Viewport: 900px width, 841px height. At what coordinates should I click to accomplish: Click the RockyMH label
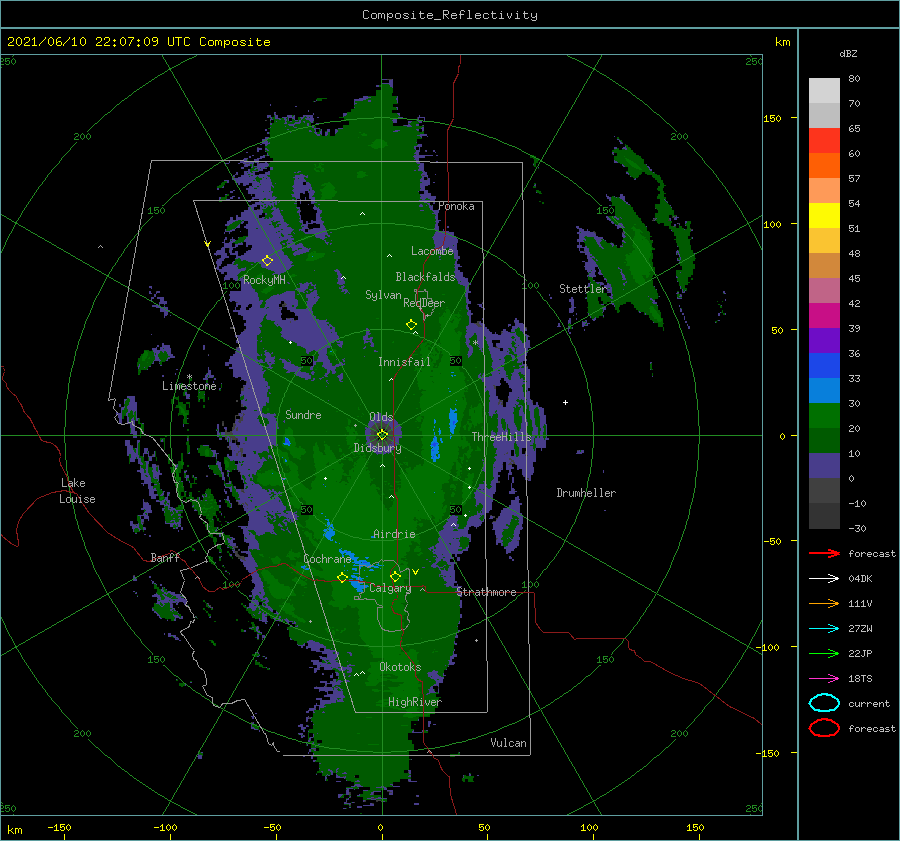(x=264, y=280)
